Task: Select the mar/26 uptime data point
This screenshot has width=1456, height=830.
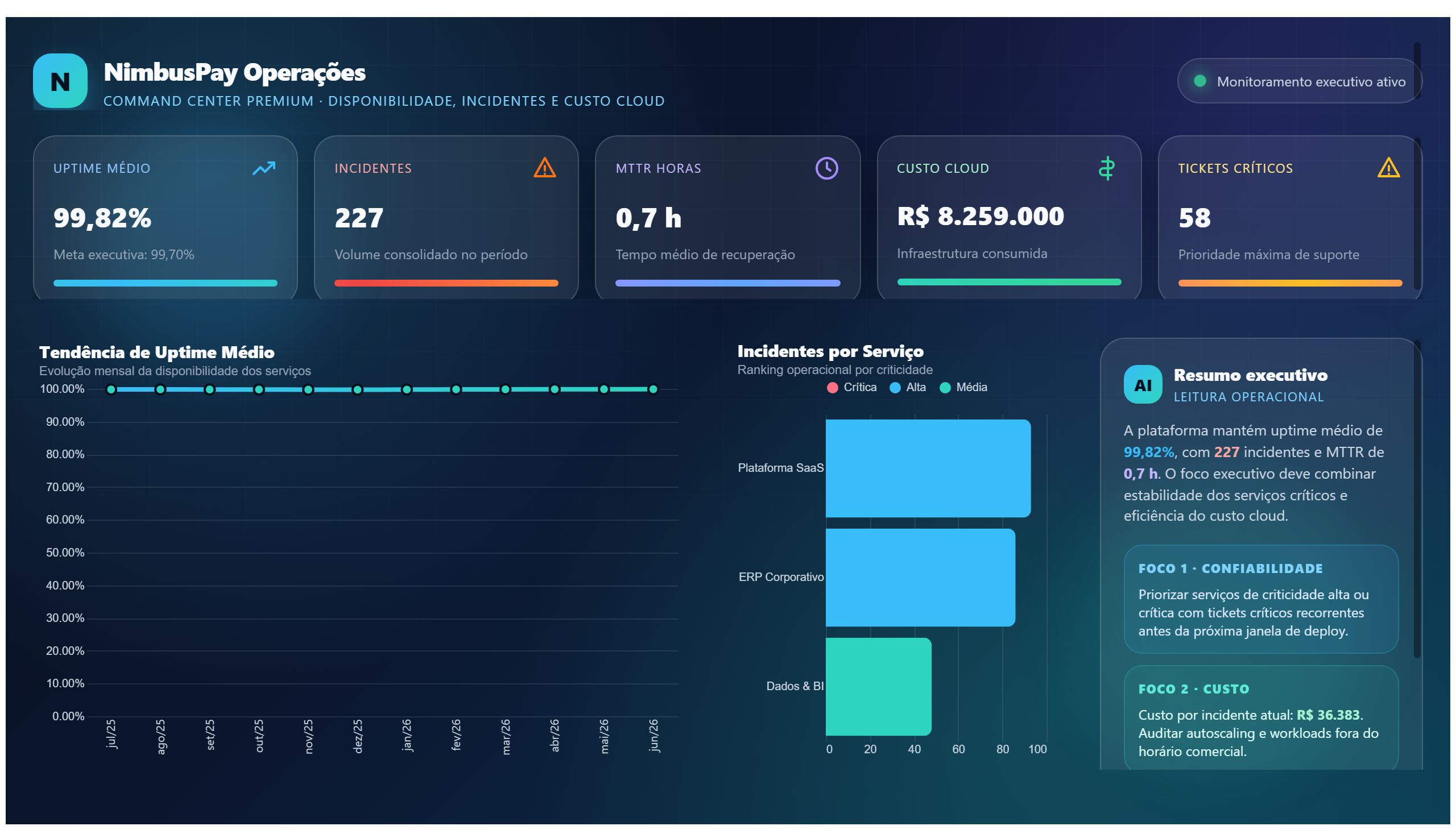Action: pyautogui.click(x=505, y=390)
